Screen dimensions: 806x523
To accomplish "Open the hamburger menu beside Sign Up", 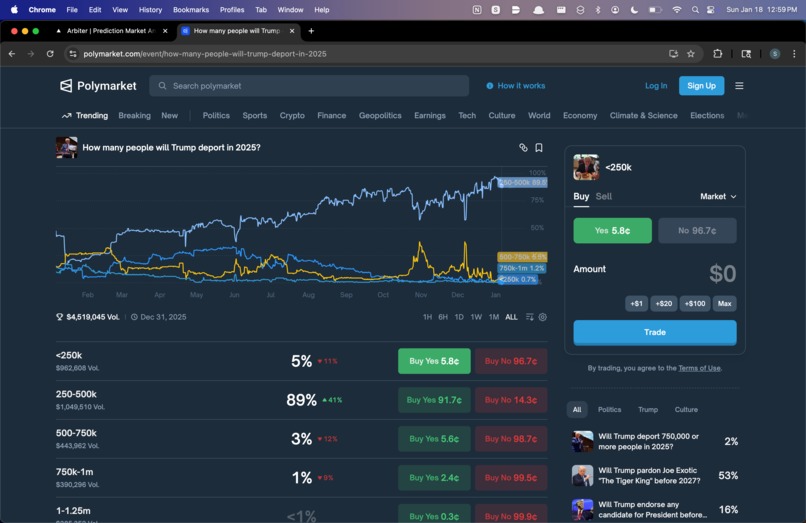I will 739,86.
